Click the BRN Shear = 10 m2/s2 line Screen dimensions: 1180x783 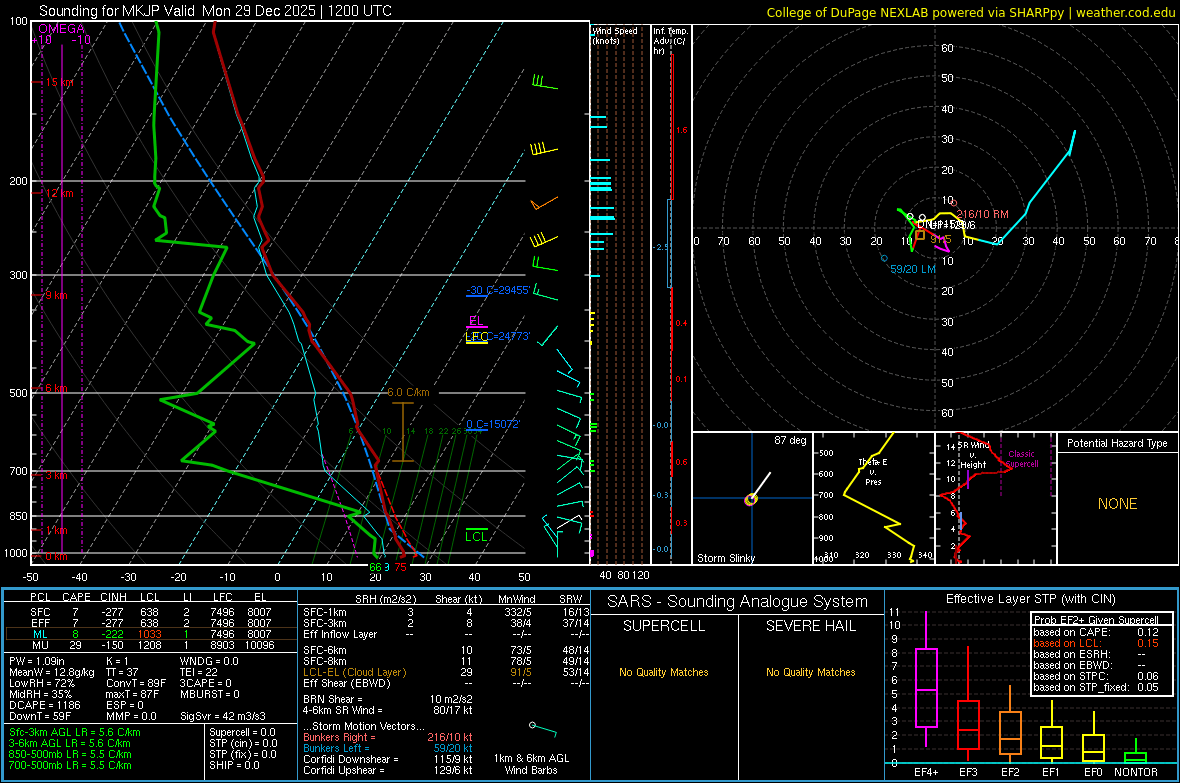tap(388, 699)
